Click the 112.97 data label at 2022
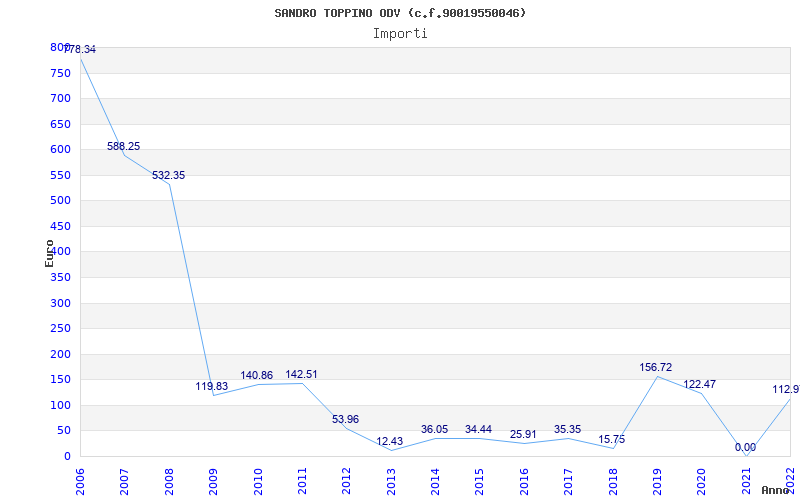 pyautogui.click(x=786, y=390)
